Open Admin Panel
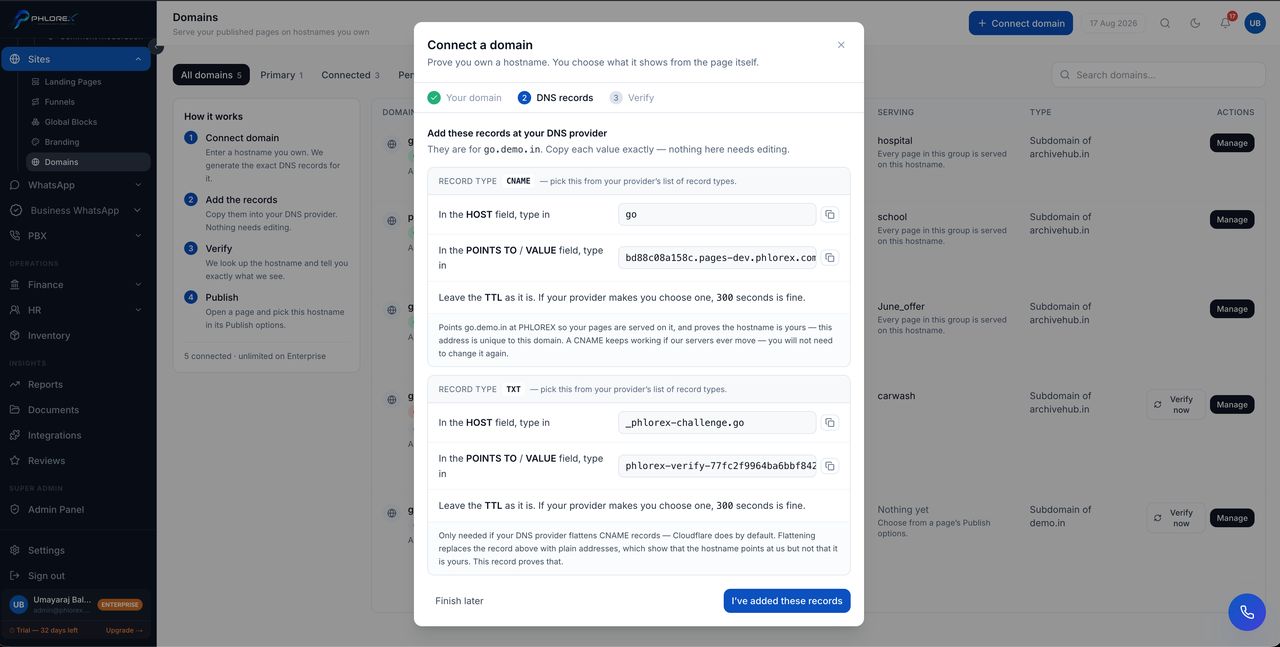 tap(56, 509)
